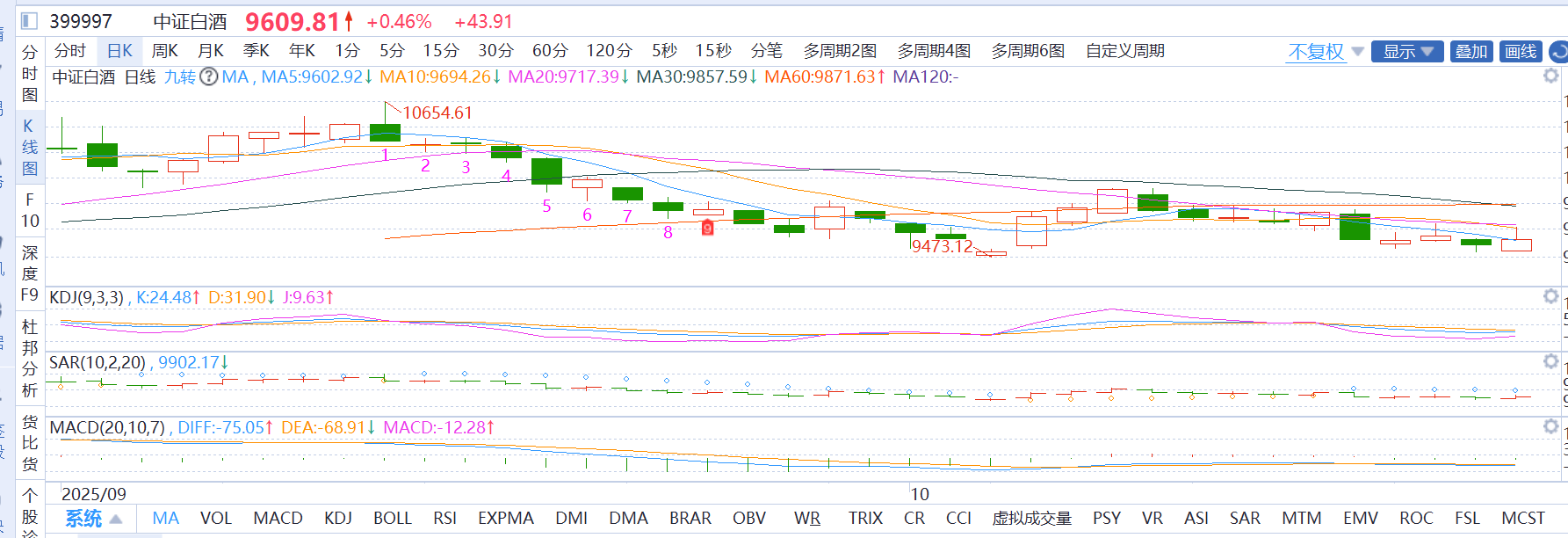This screenshot has height=538, width=1568.
Task: Expand the 系统 indicator group arrow
Action: coord(116,519)
